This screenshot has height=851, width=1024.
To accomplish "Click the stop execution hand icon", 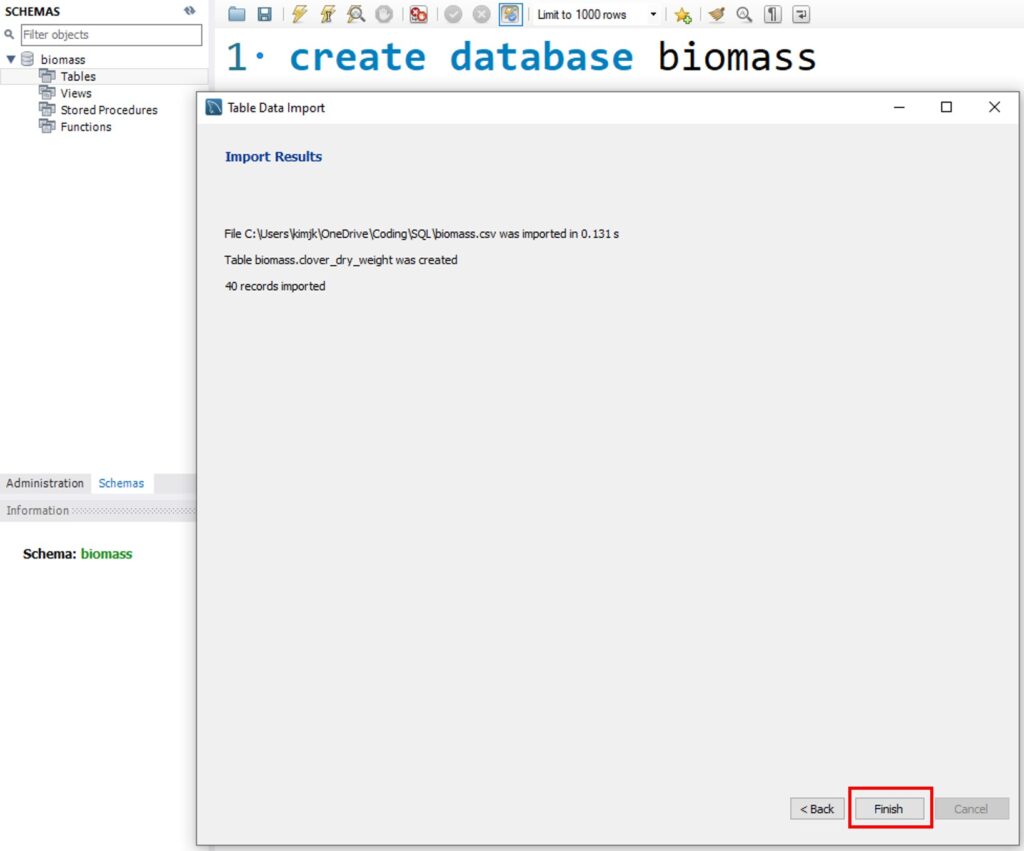I will pyautogui.click(x=383, y=14).
